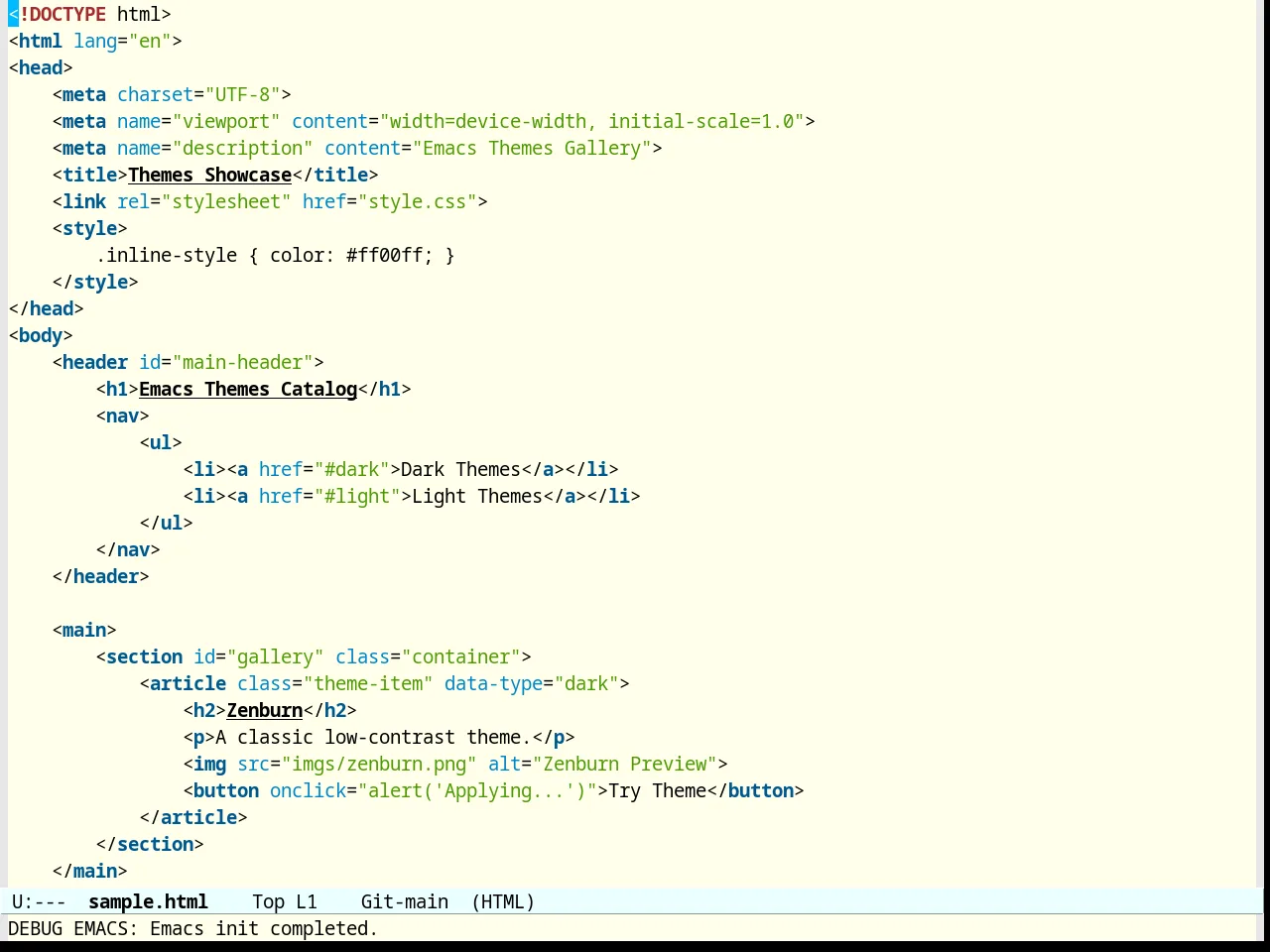1270x952 pixels.
Task: Click the !DOCTYPE keyword on first line
Action: click(63, 14)
